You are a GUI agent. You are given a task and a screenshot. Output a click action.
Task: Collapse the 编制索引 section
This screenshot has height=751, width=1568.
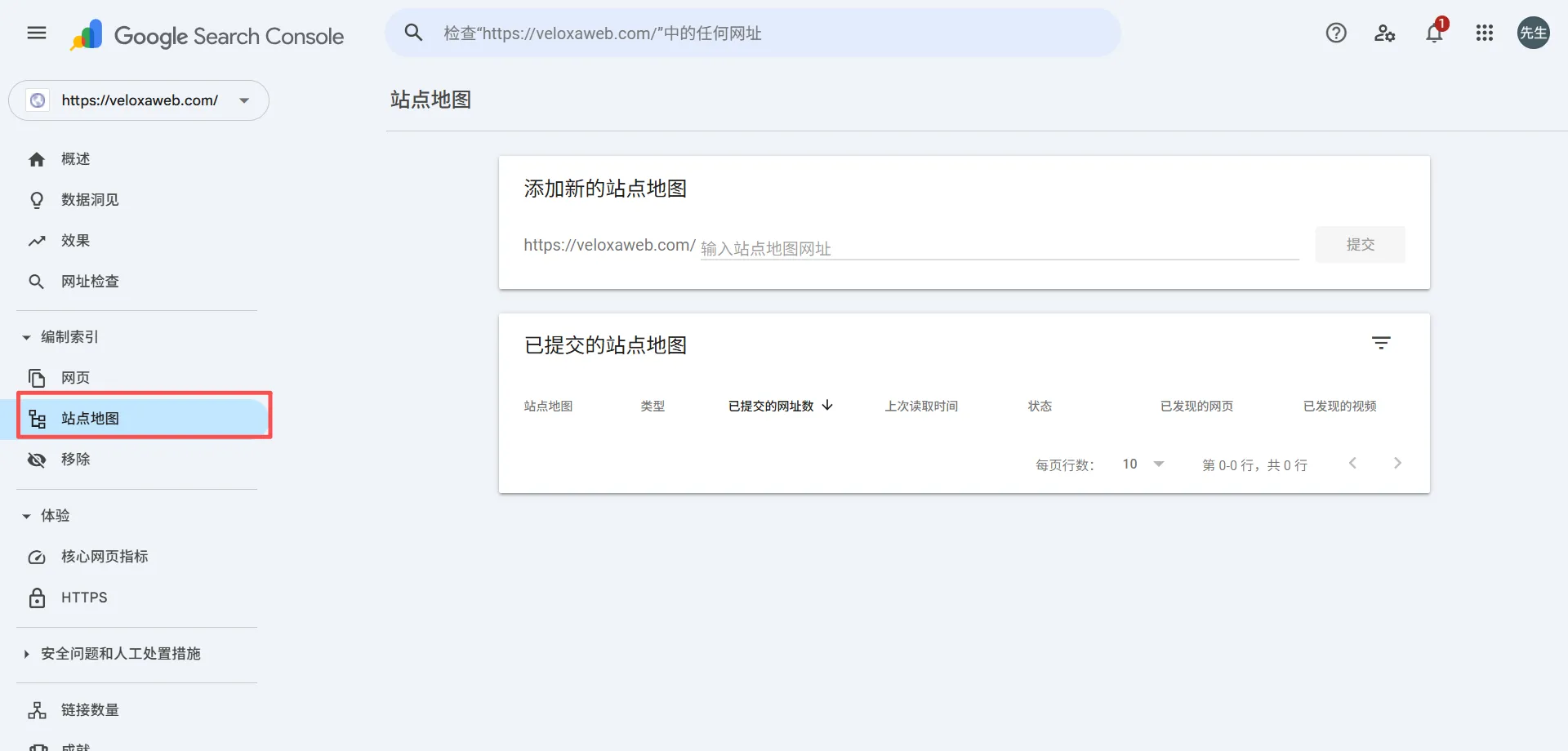(x=24, y=336)
